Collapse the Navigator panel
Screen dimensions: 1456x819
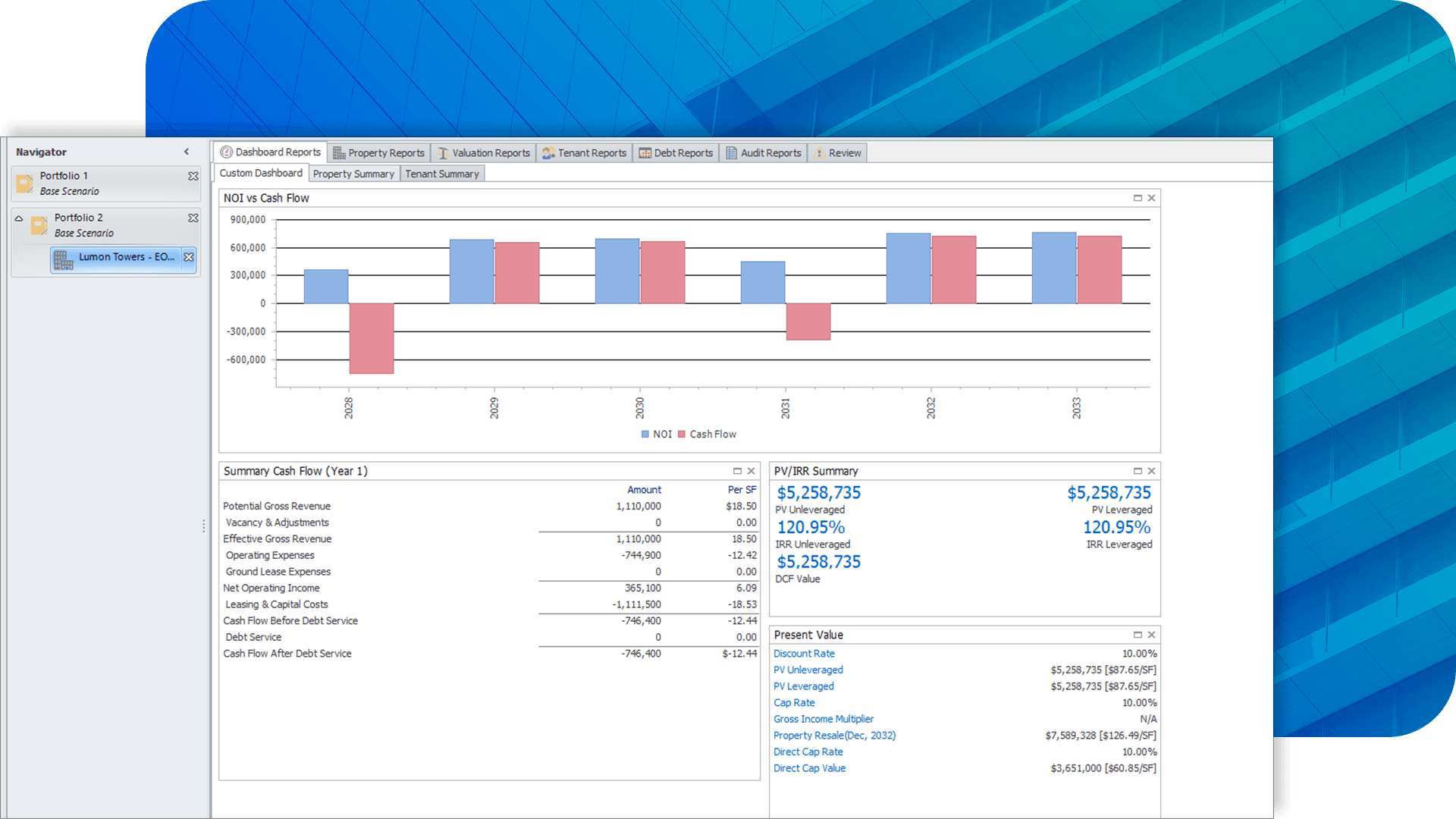coord(187,152)
